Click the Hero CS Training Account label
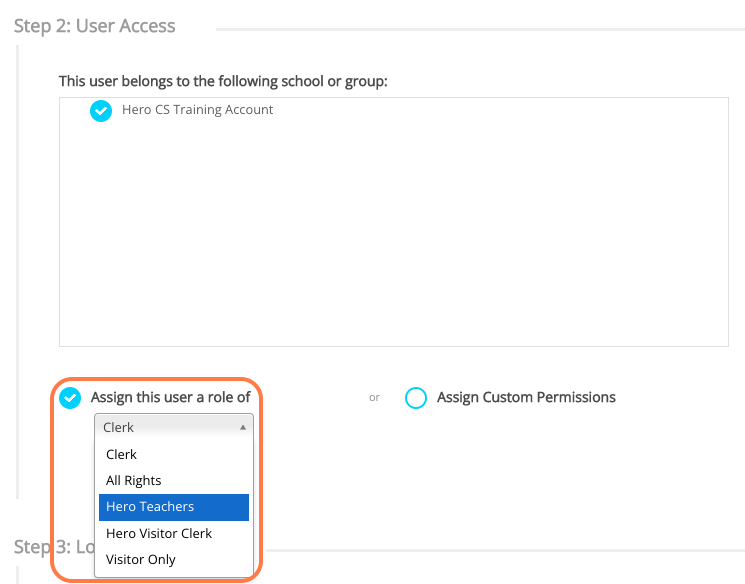This screenshot has height=584, width=745. pos(197,110)
